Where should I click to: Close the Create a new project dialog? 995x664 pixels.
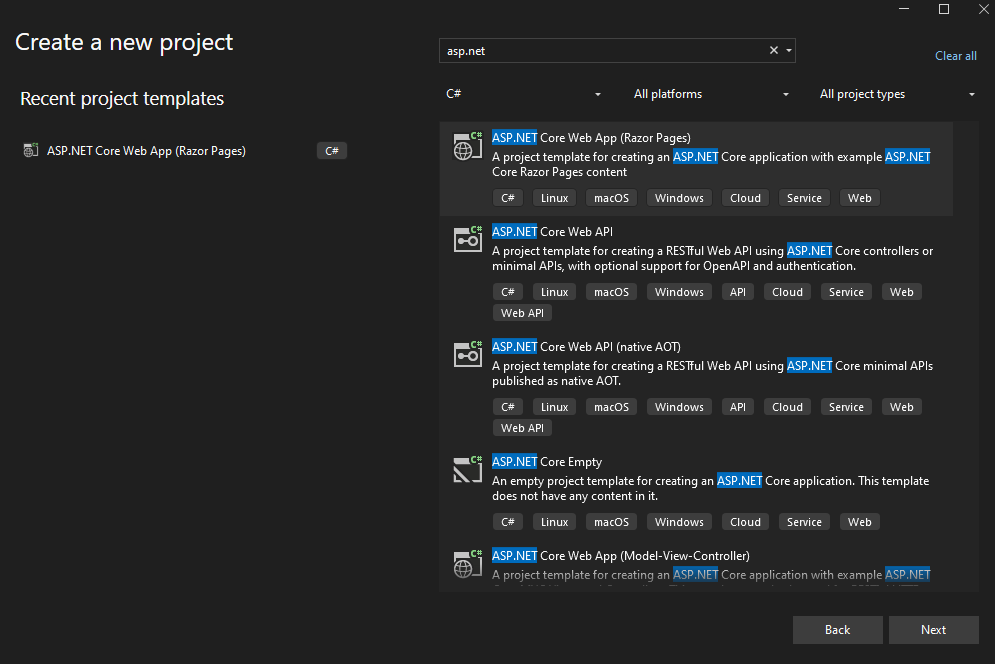coord(984,9)
